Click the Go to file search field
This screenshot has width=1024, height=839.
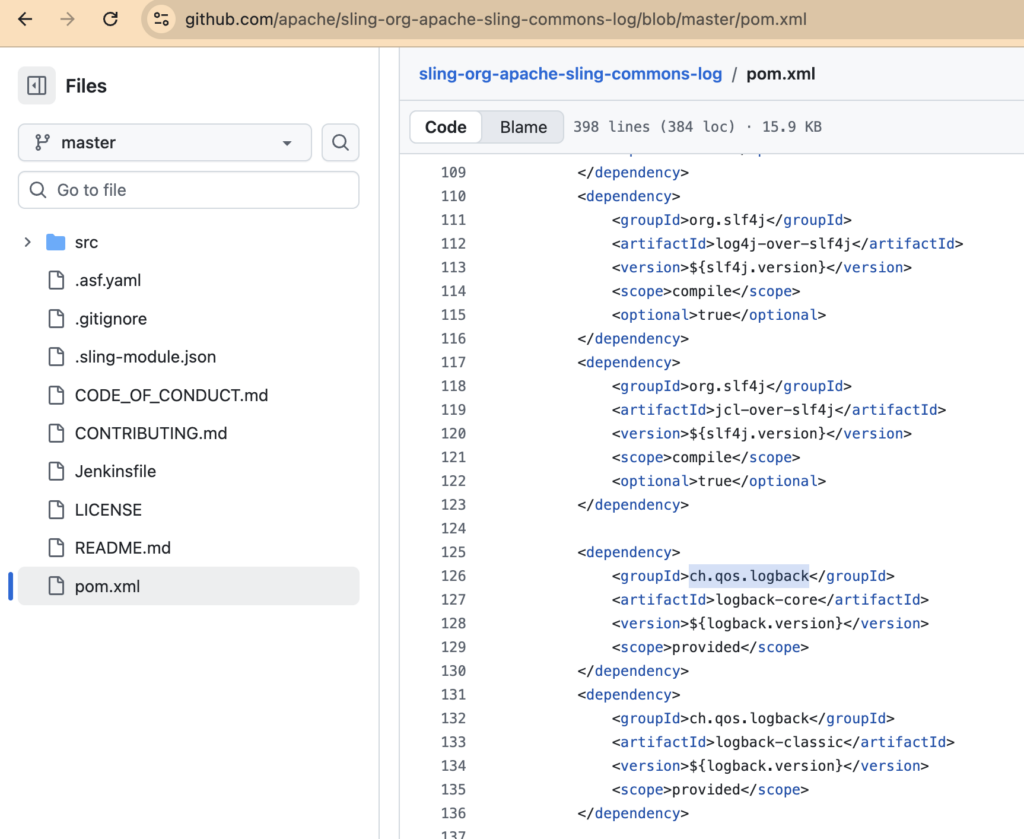(190, 190)
